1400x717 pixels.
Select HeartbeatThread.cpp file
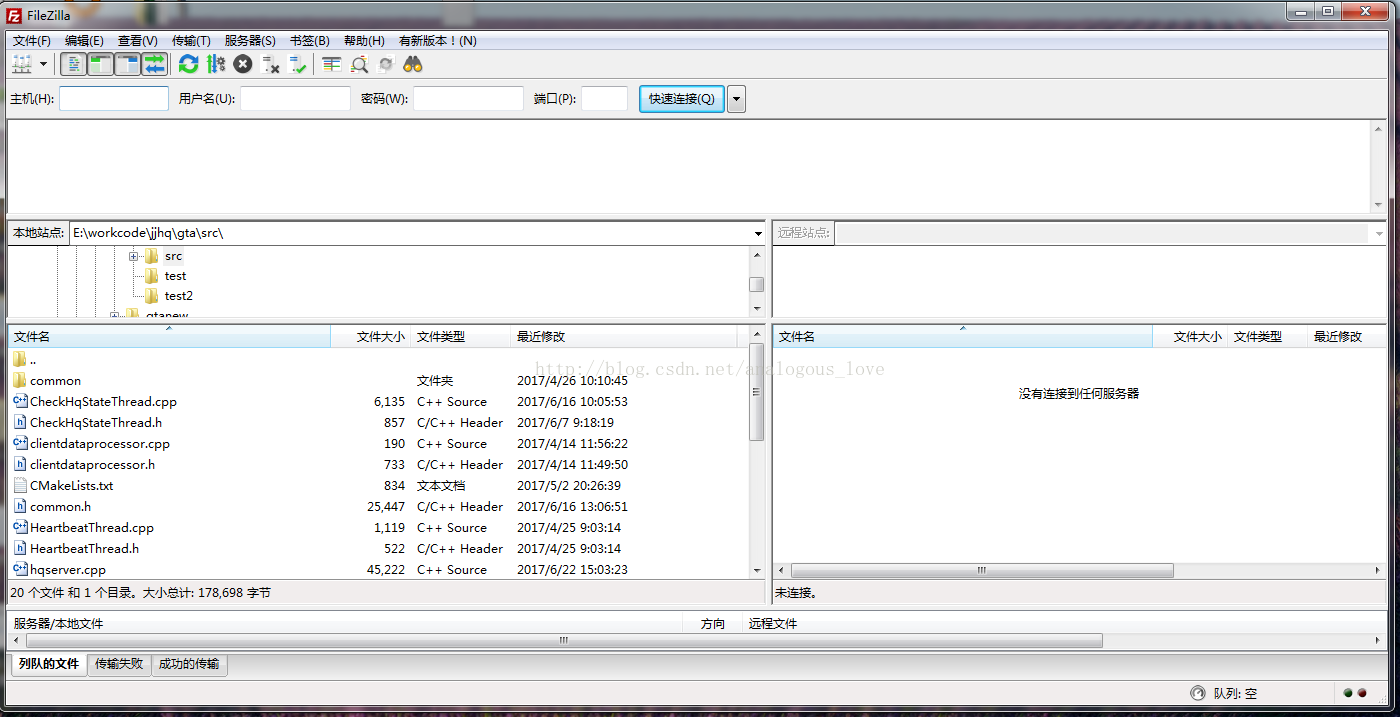[378, 528]
